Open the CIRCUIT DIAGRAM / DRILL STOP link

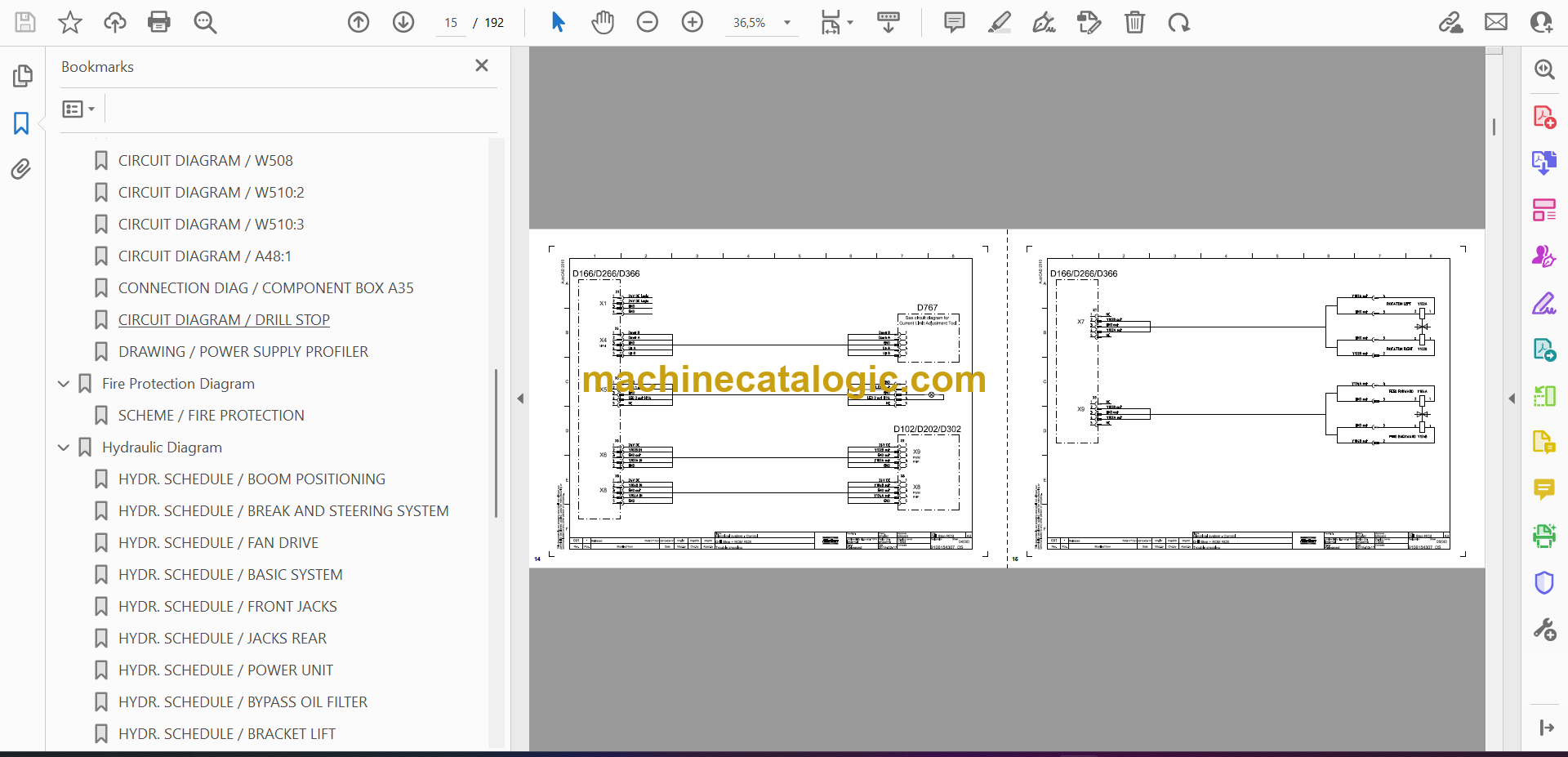(x=224, y=320)
